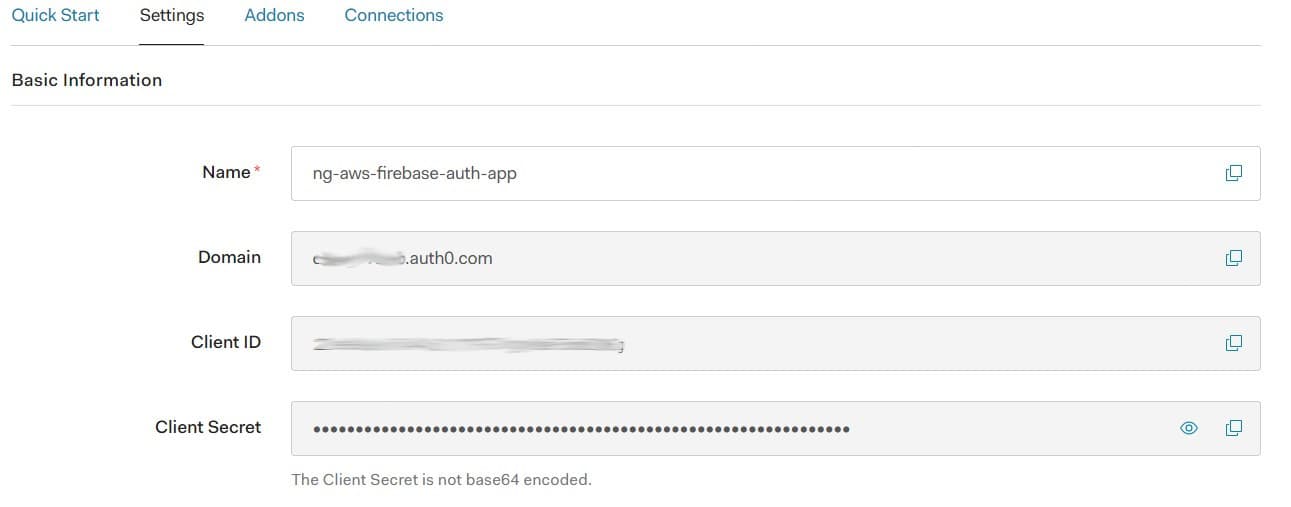Click into the Name input field
This screenshot has height=507, width=1291.
point(775,173)
